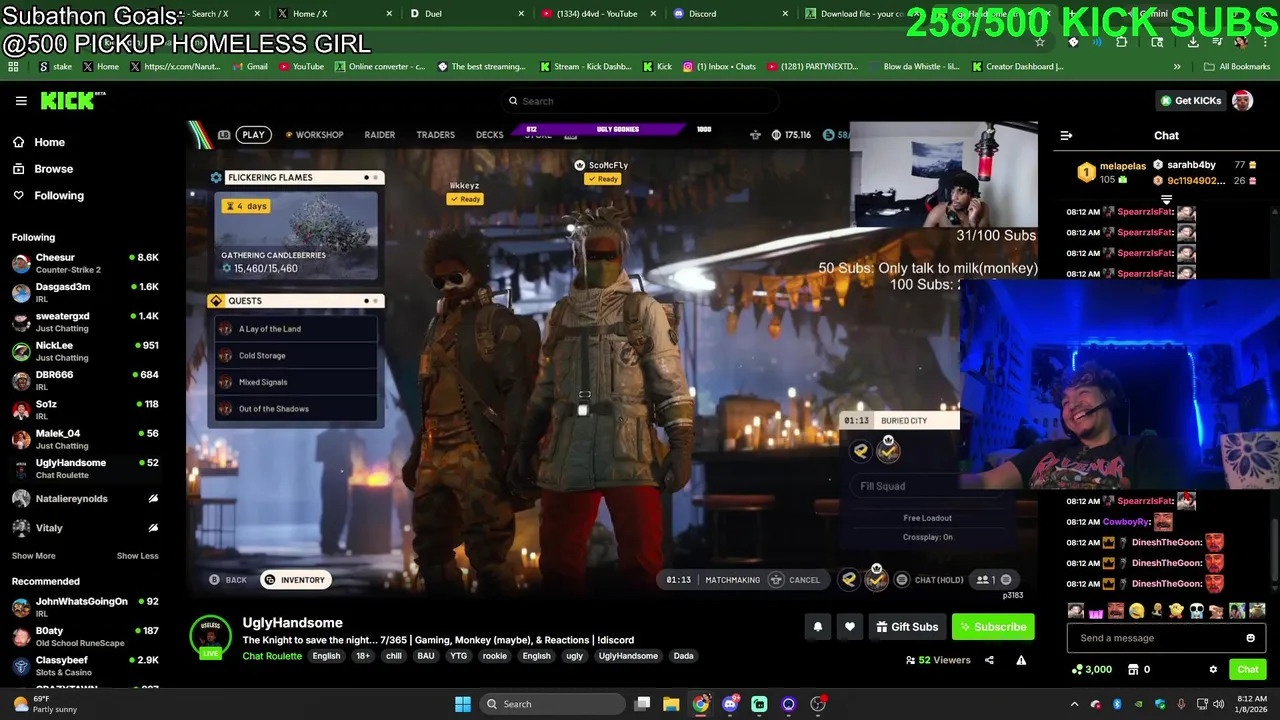The image size is (1280, 720).
Task: Open the Gmail bookmark
Action: click(249, 67)
